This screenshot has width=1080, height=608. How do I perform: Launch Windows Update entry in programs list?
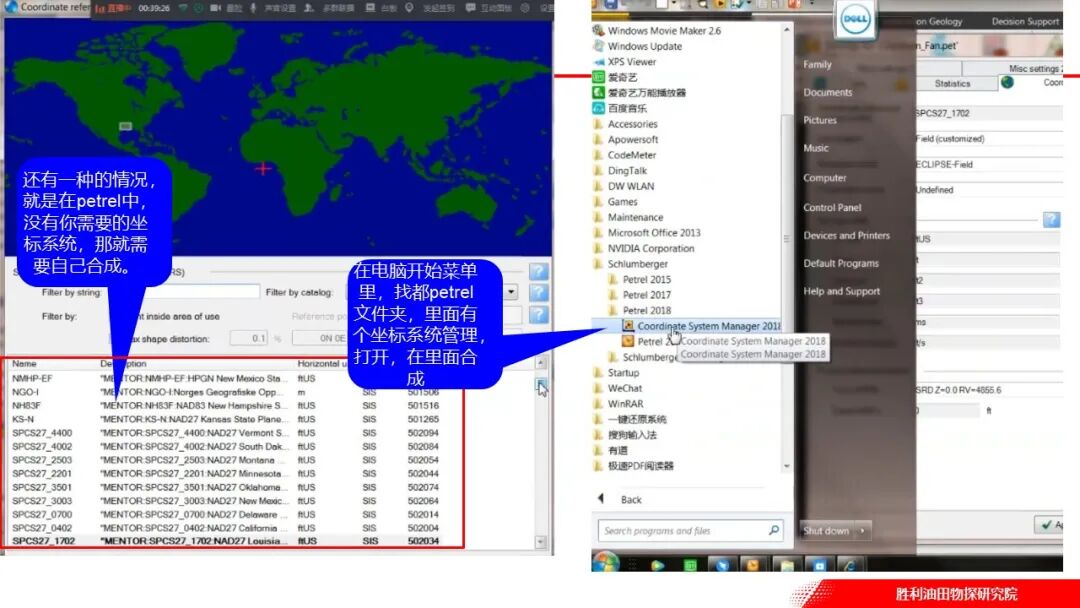pyautogui.click(x=638, y=46)
